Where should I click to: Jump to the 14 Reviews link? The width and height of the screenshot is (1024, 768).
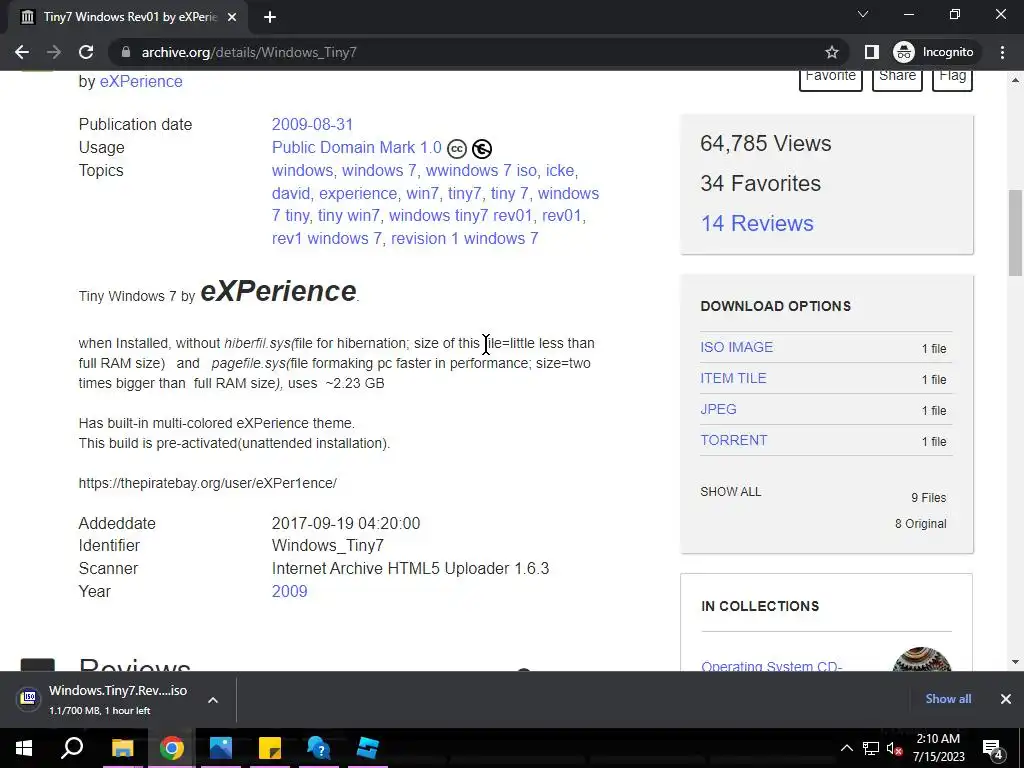pyautogui.click(x=757, y=223)
